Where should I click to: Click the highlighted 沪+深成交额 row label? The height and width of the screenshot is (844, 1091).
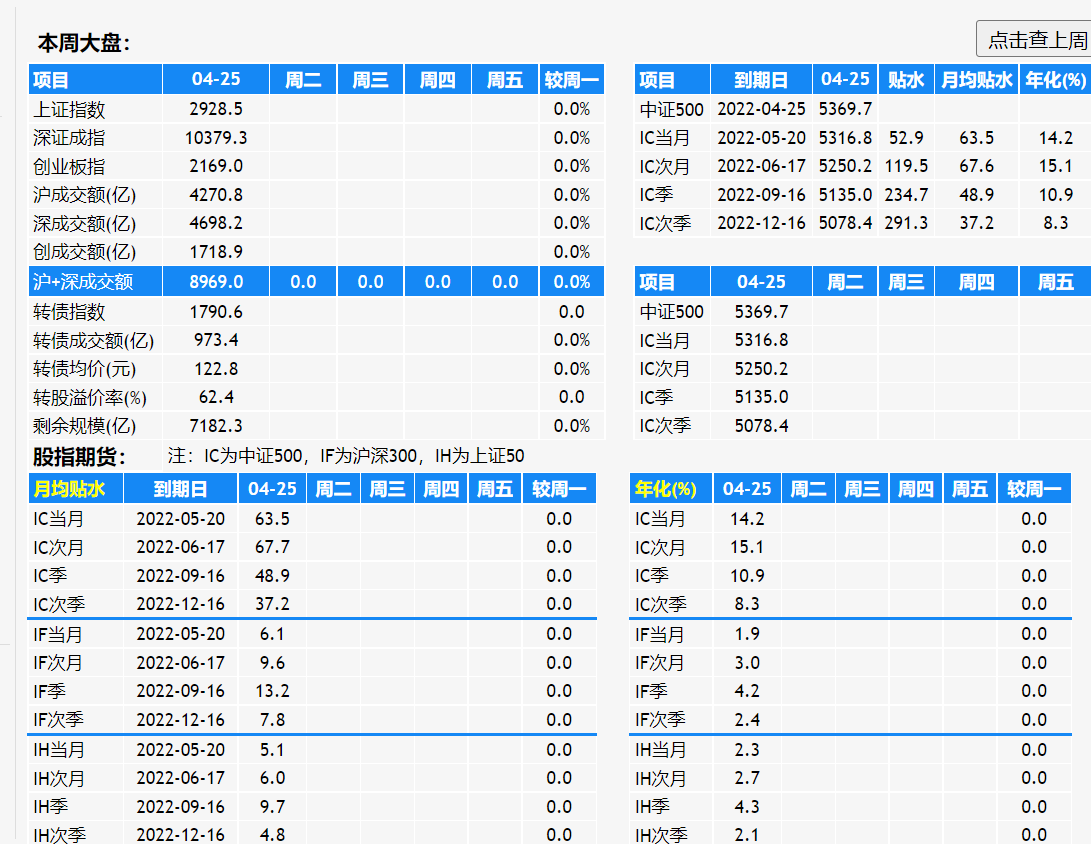coord(82,282)
